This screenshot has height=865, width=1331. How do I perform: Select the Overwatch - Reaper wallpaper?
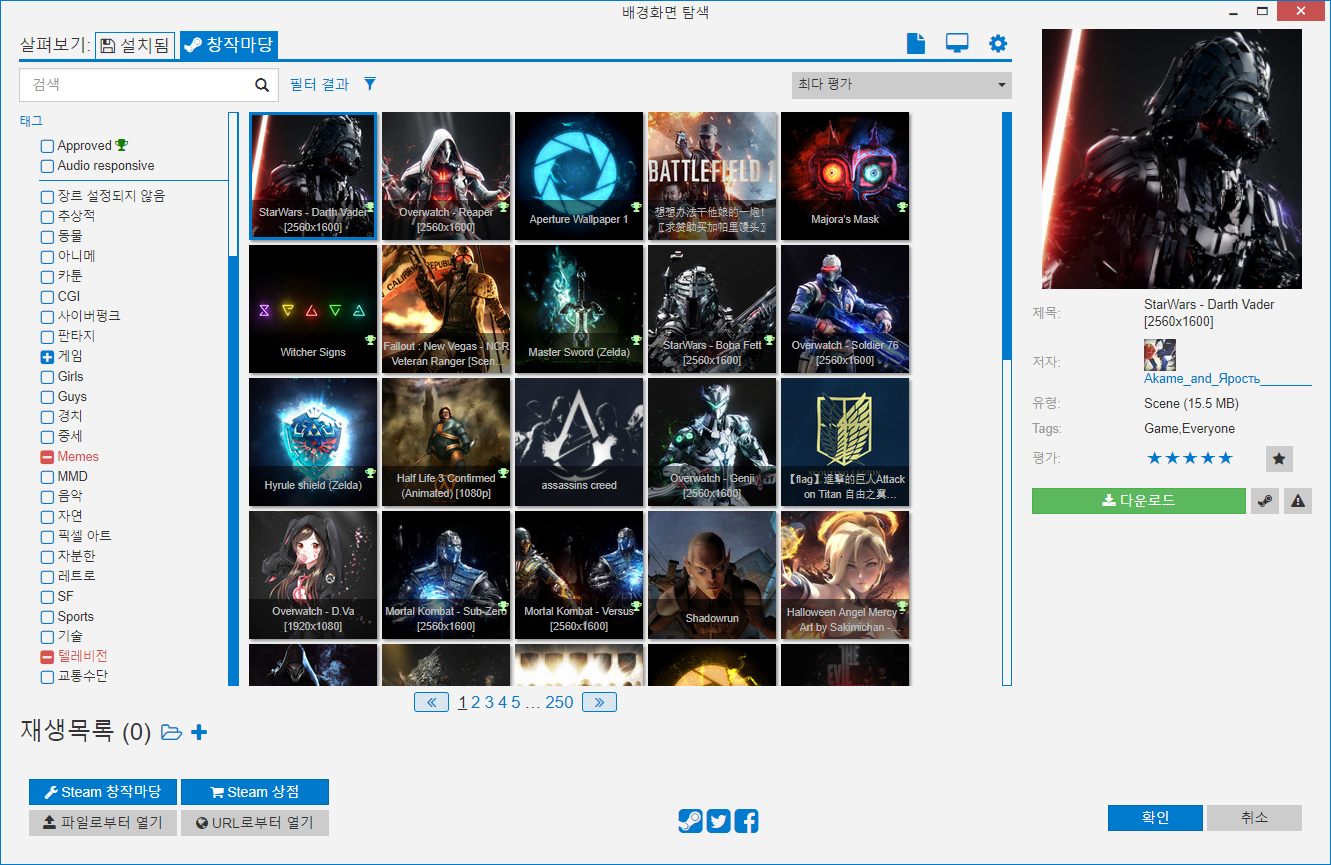(x=446, y=176)
